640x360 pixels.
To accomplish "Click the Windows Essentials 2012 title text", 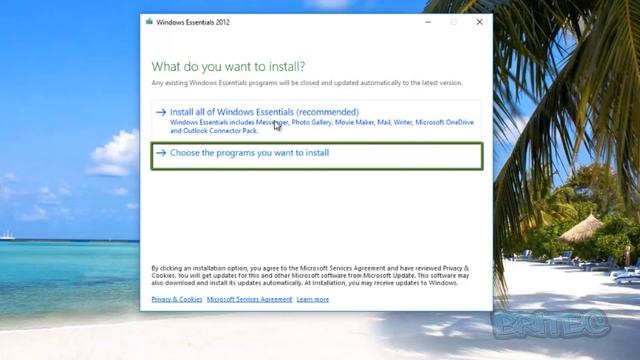I will coord(193,22).
